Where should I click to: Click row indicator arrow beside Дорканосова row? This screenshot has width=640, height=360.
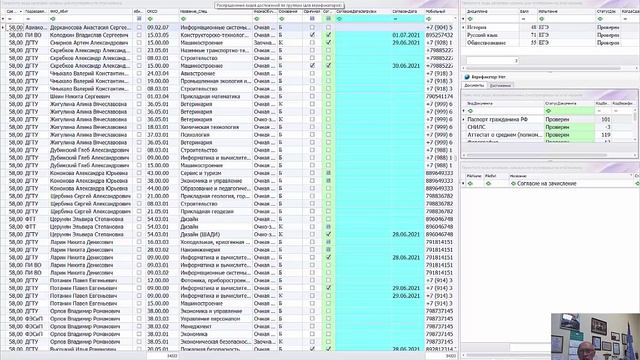(x=3, y=27)
